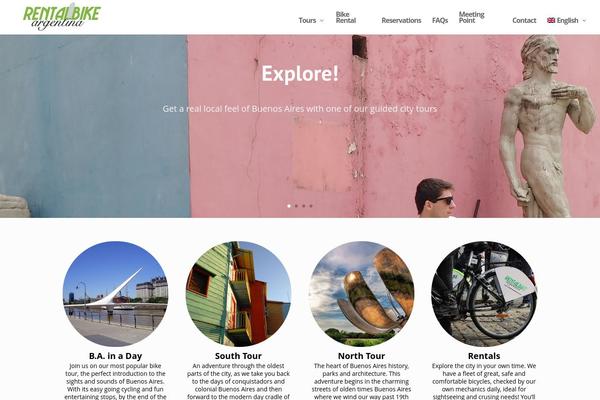Select the third slider dot

[303, 206]
